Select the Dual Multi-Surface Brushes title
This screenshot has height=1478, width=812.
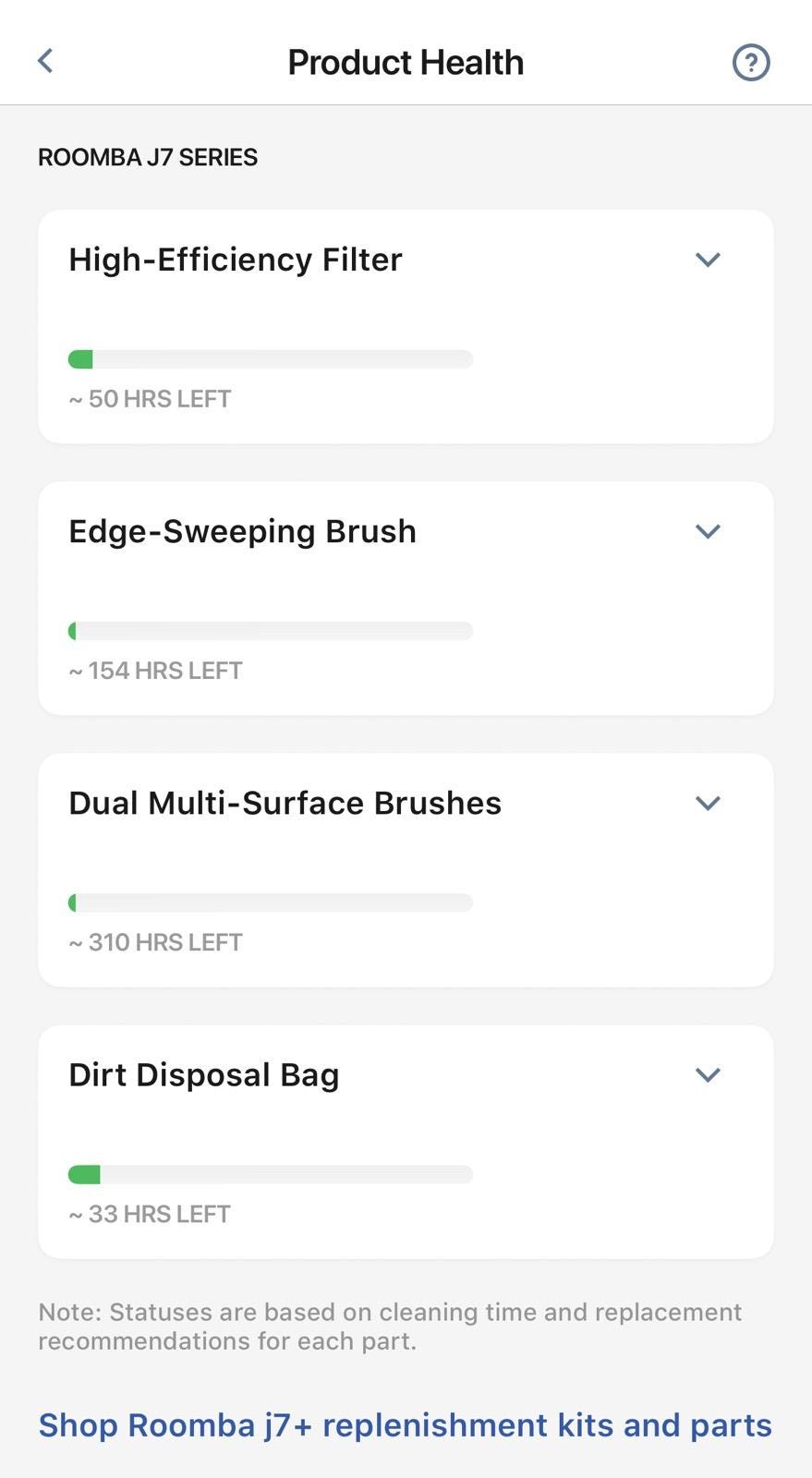(285, 803)
